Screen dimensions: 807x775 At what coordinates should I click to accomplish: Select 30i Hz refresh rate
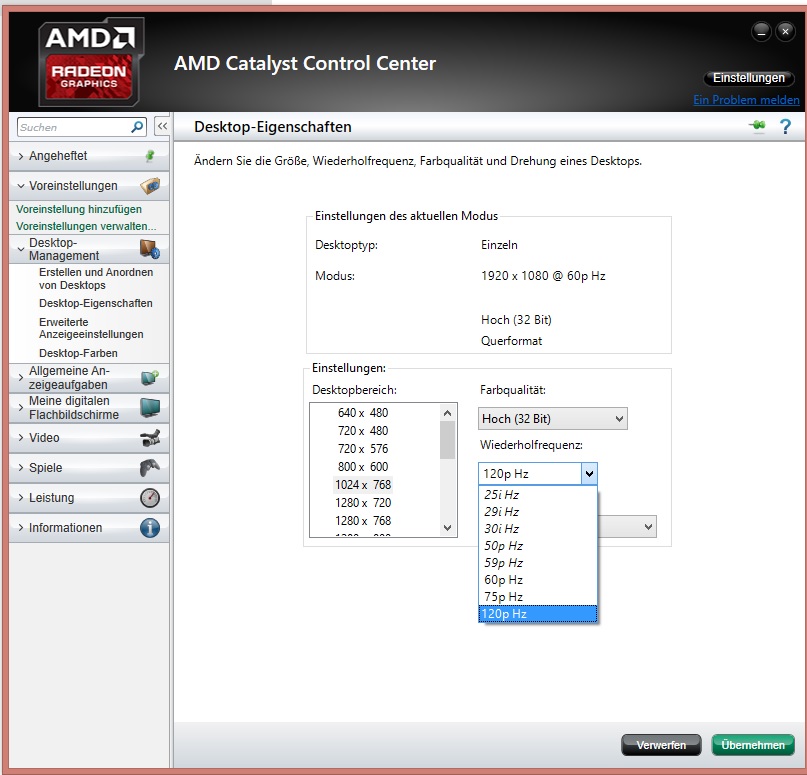tap(537, 529)
